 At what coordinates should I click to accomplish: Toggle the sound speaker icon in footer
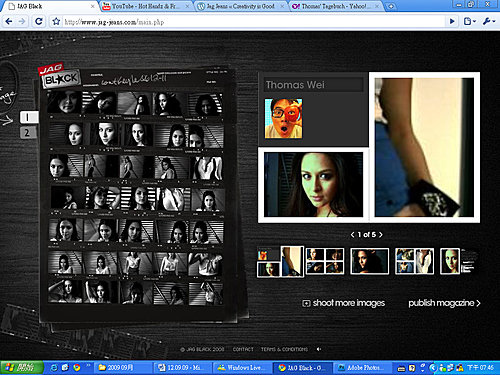pyautogui.click(x=319, y=349)
